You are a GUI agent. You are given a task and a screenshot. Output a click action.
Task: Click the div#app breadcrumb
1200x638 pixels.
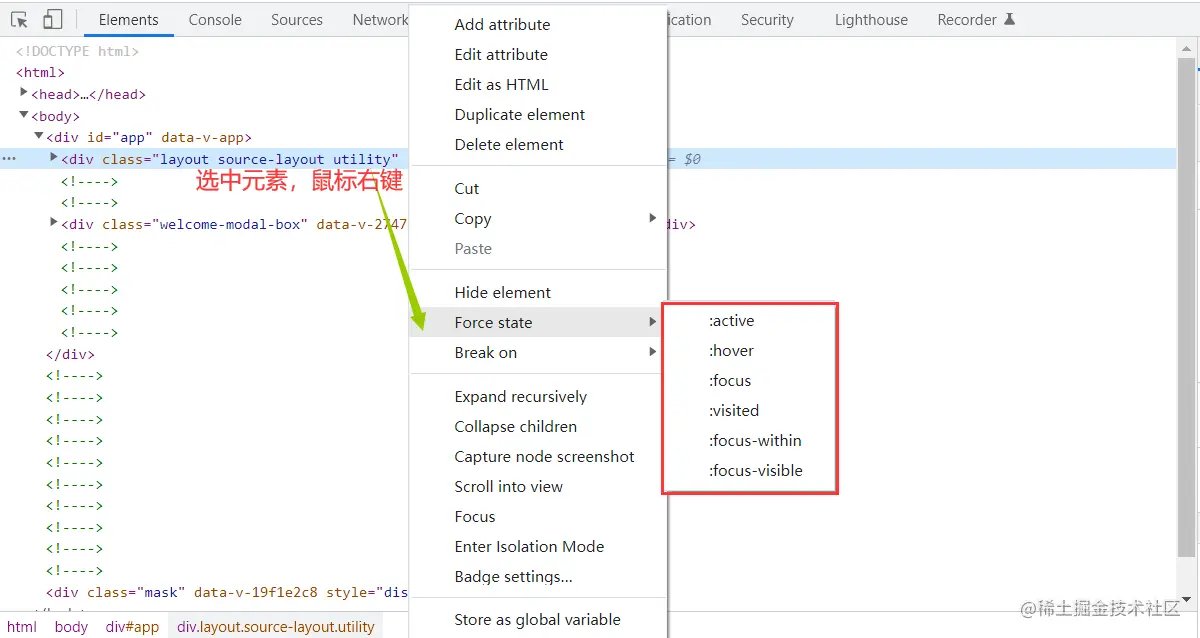(x=133, y=627)
